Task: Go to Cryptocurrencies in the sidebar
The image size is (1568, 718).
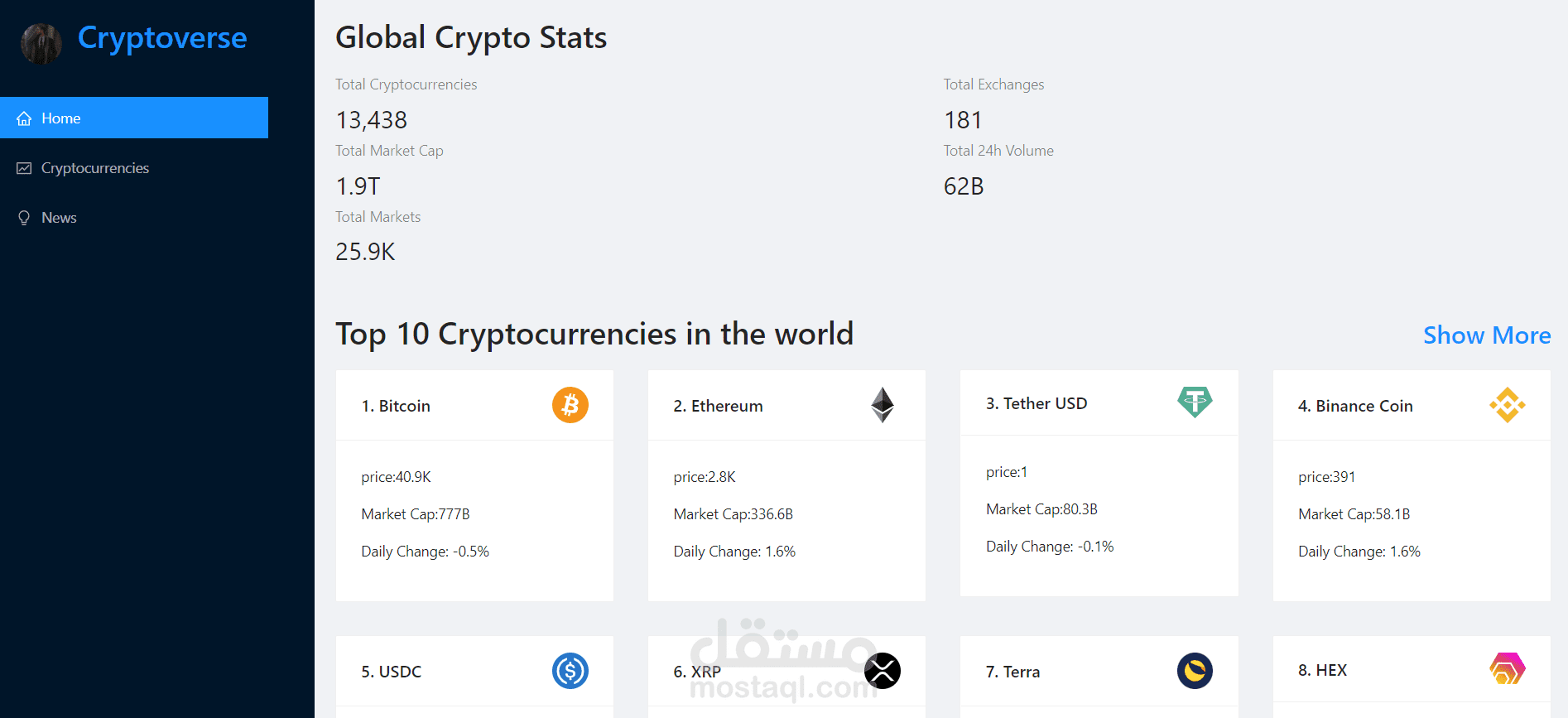Action: pos(95,168)
